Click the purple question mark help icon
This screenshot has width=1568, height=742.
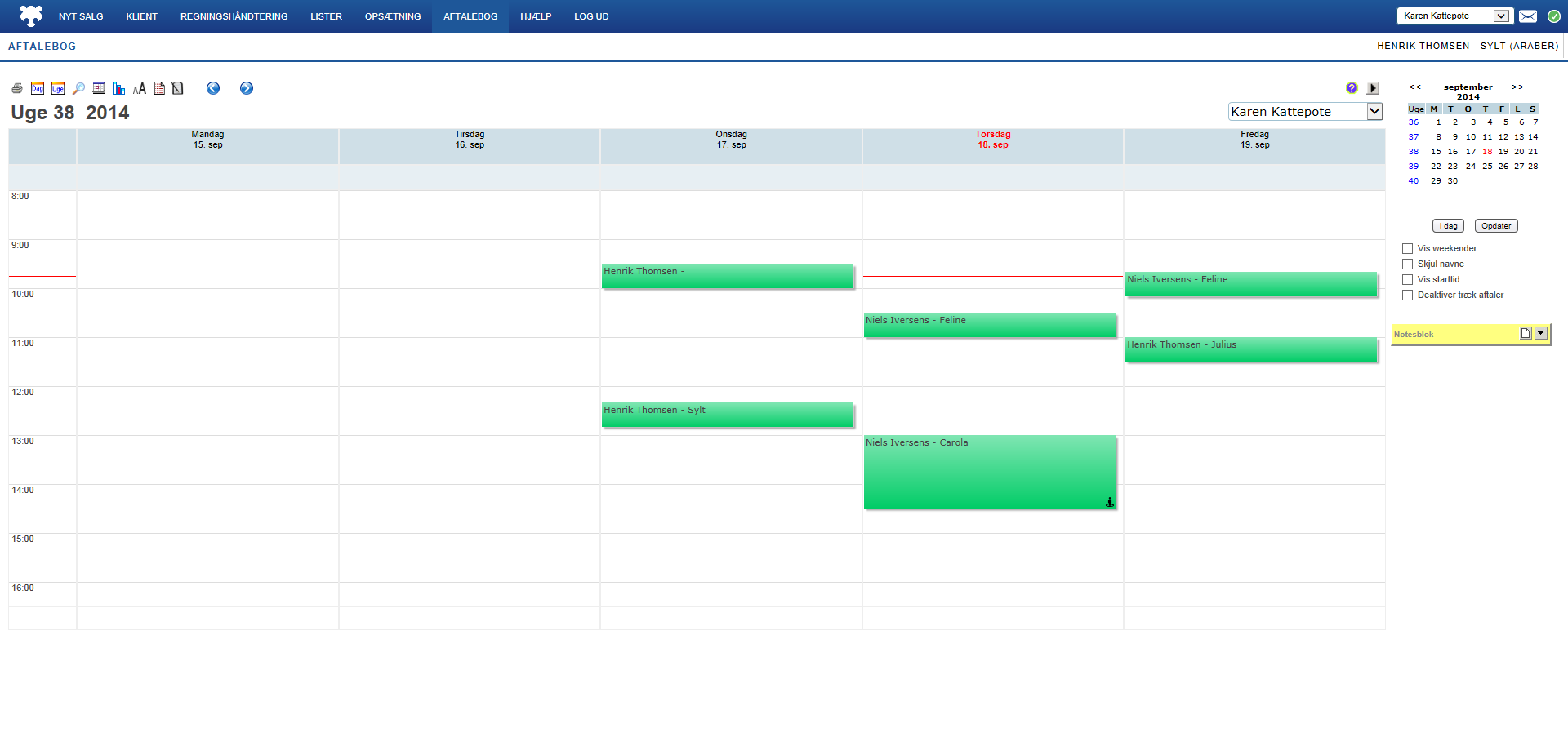(1352, 88)
